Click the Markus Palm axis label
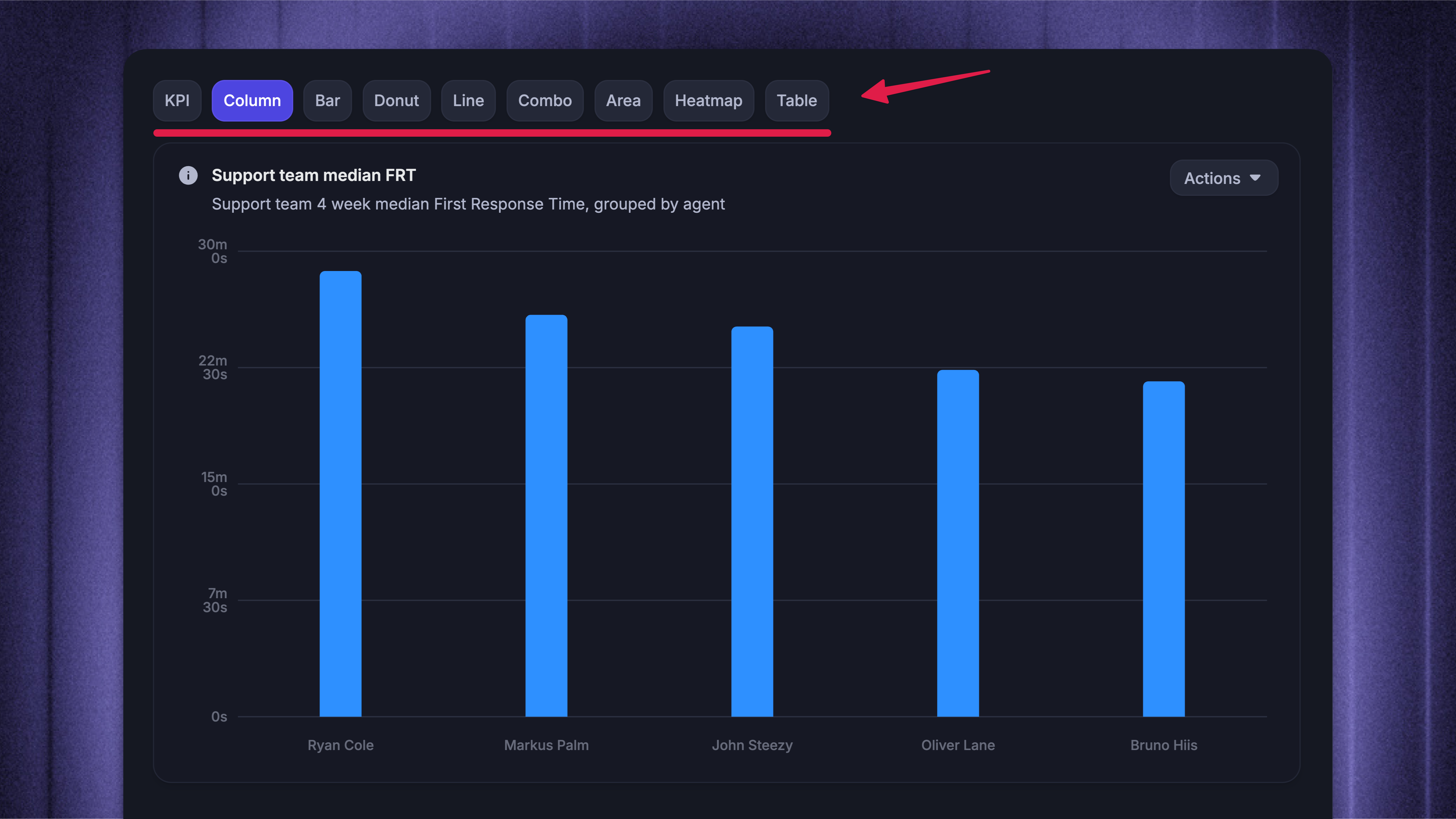Image resolution: width=1456 pixels, height=819 pixels. tap(546, 745)
